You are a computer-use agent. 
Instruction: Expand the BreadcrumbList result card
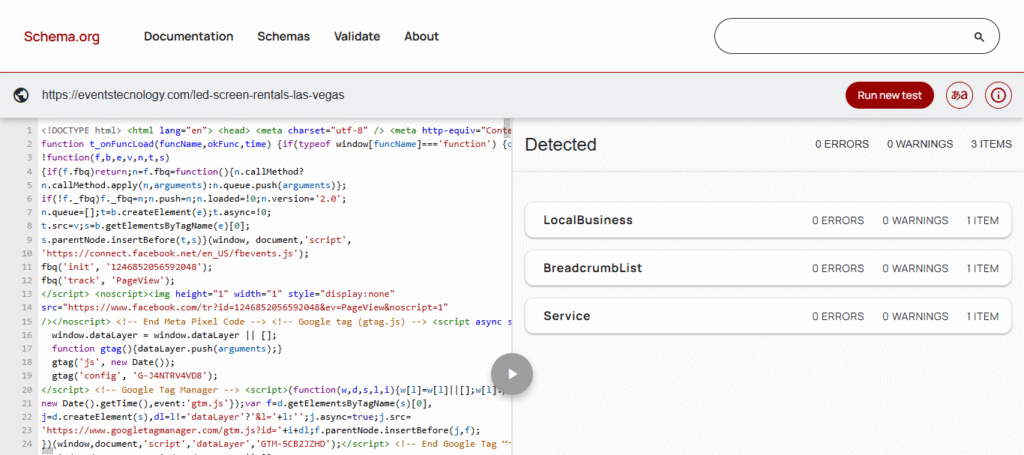point(768,268)
